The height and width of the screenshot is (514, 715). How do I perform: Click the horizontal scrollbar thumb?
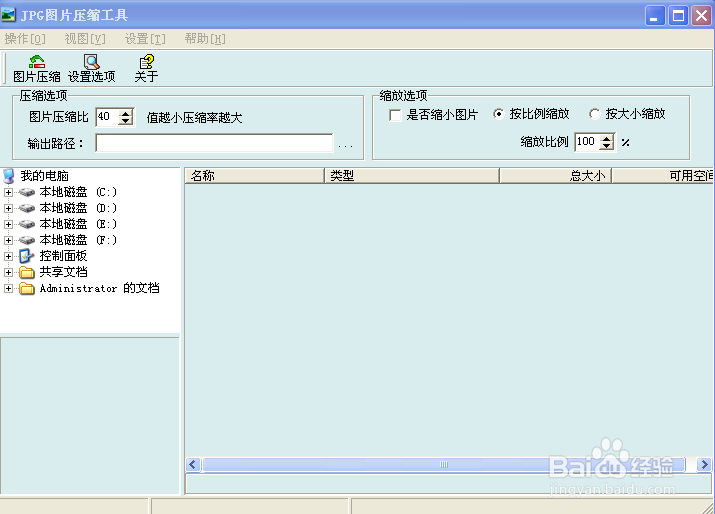point(444,465)
